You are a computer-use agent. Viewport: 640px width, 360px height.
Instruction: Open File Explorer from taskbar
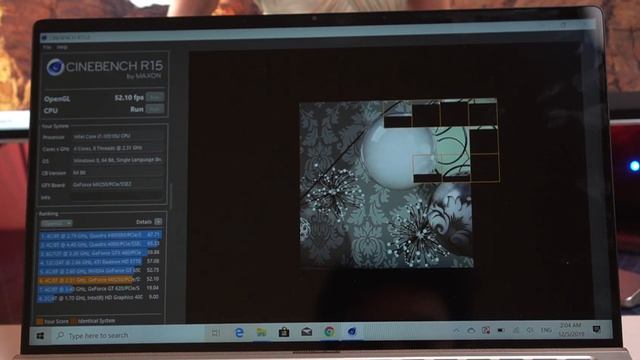[261, 332]
